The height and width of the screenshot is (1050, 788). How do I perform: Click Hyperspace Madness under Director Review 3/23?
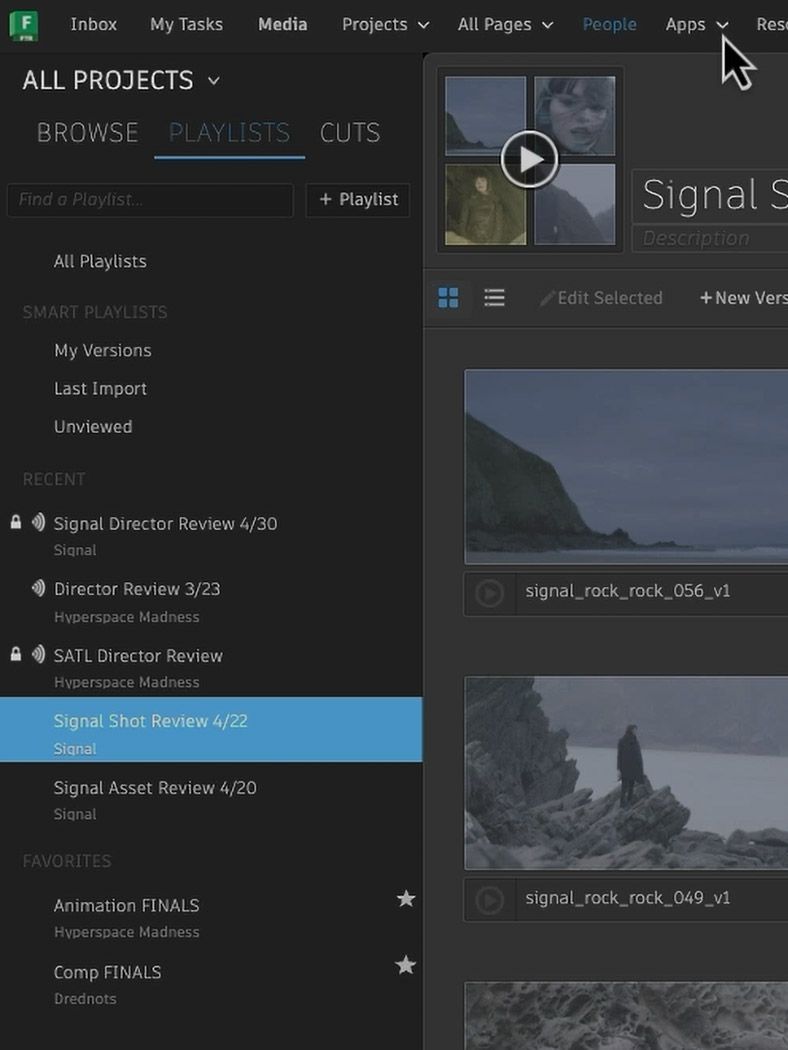[127, 617]
